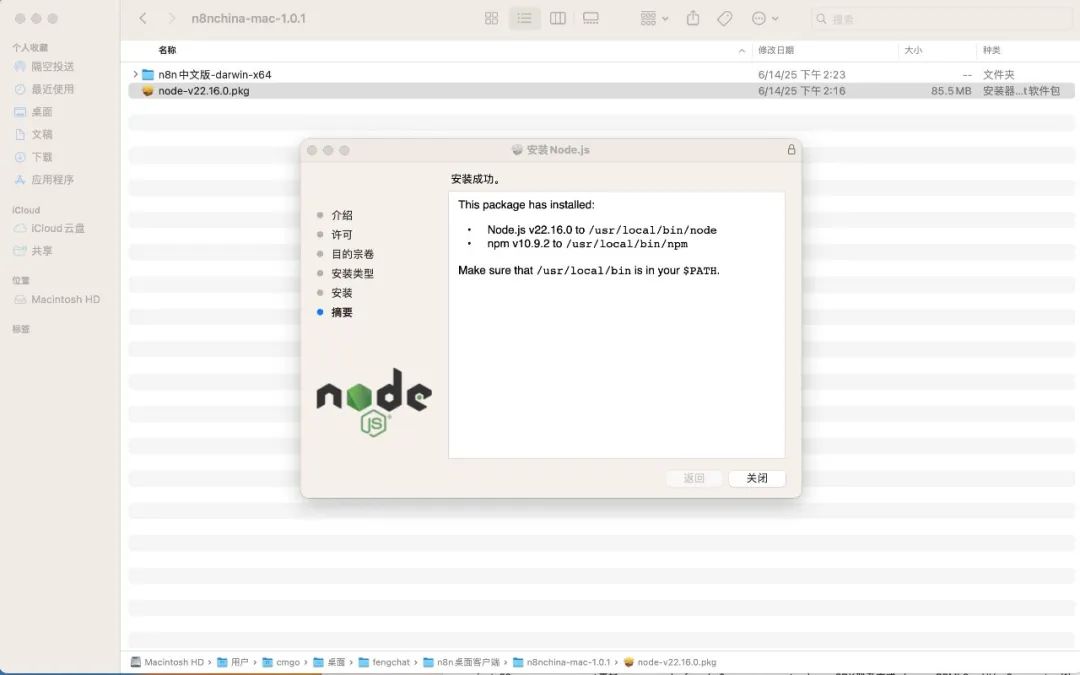Image resolution: width=1080 pixels, height=675 pixels.
Task: Click n8nchina-mac-1.0.1 in the path bar
Action: (562, 662)
